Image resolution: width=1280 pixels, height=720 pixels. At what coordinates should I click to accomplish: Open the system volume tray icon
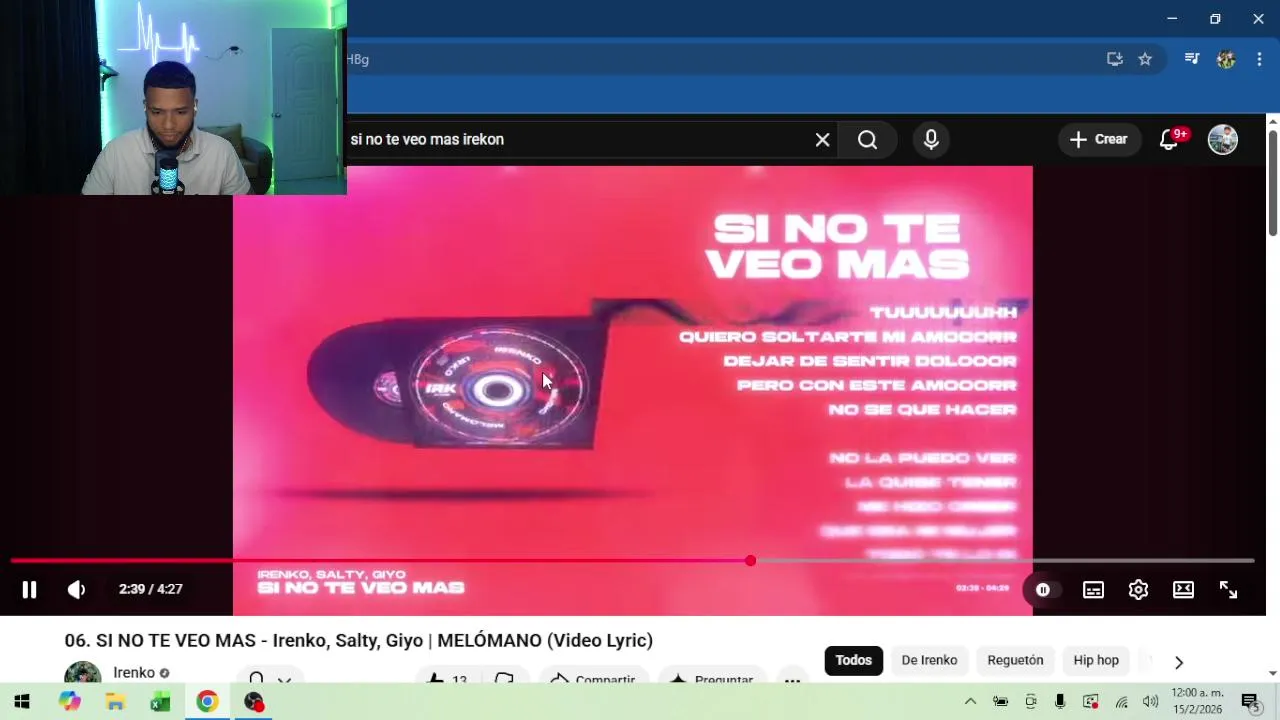[x=1151, y=702]
